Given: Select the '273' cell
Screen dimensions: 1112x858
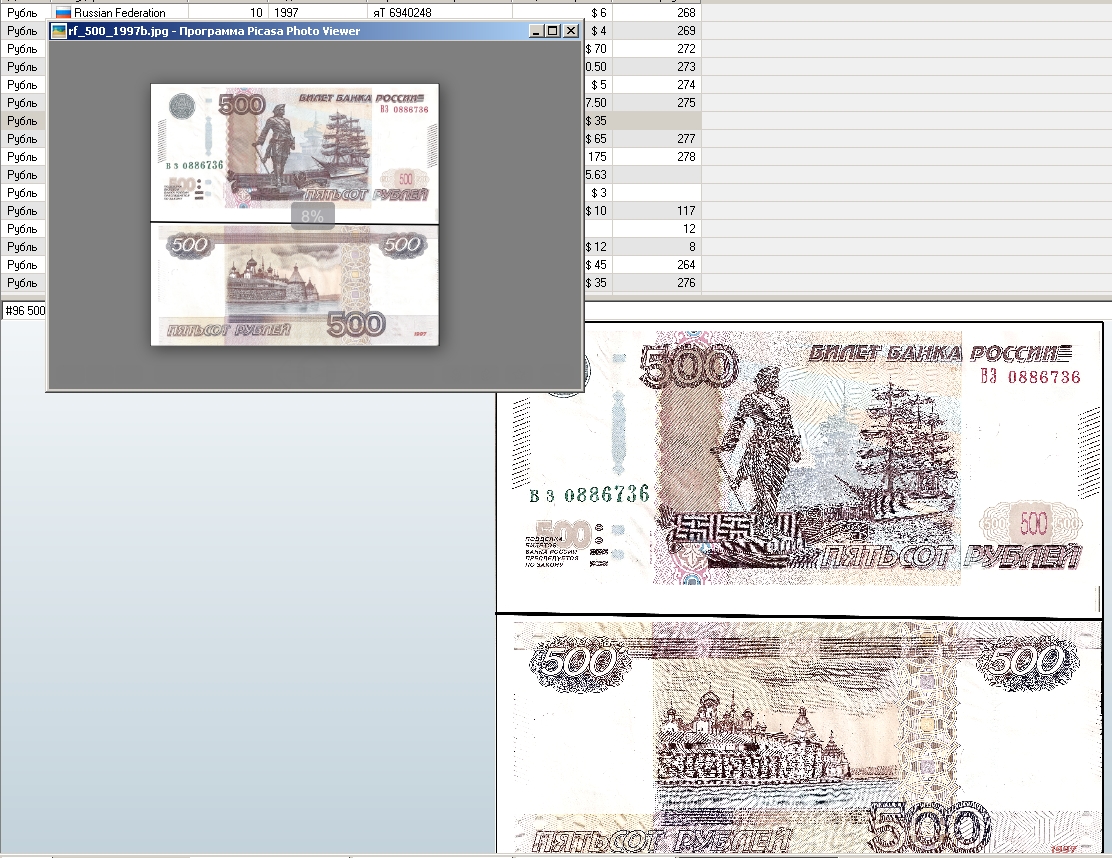Looking at the screenshot, I should pyautogui.click(x=657, y=67).
